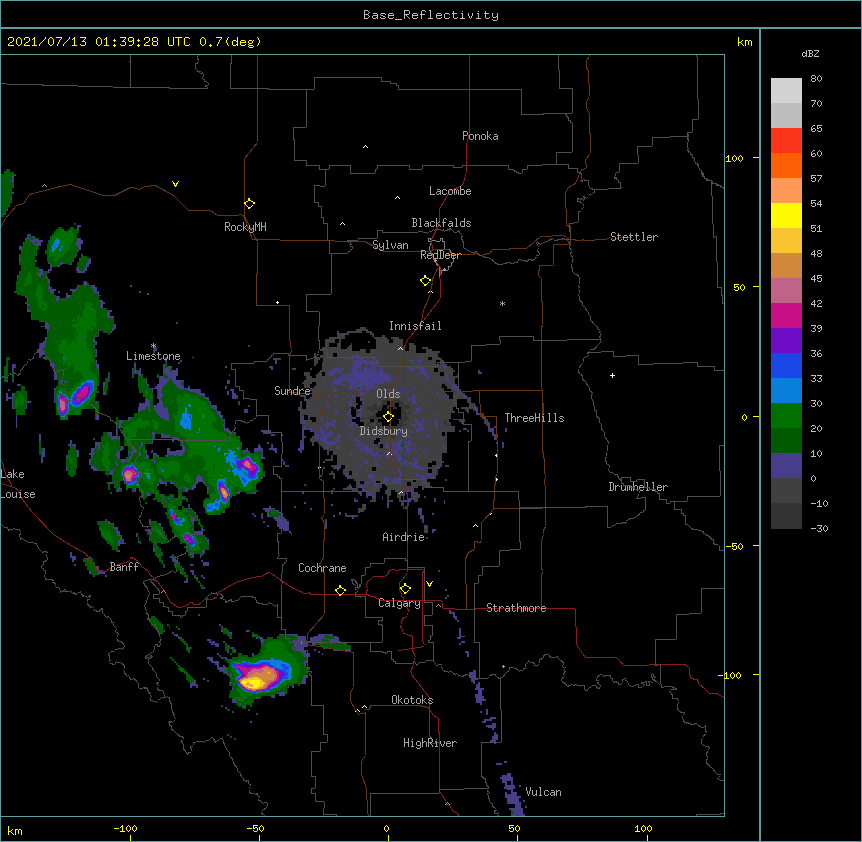
Task: Select the Strathmore label
Action: pos(516,608)
